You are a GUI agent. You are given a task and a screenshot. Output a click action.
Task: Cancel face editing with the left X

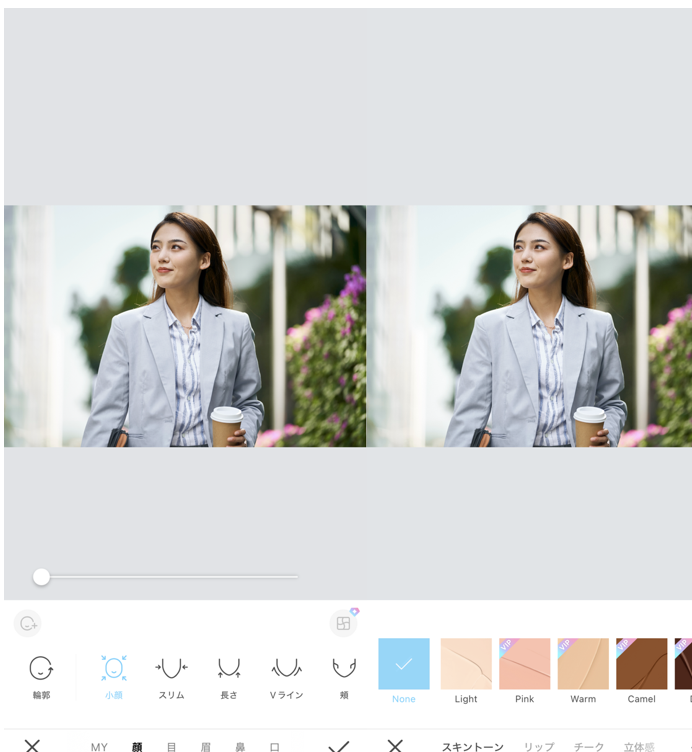pyautogui.click(x=32, y=745)
